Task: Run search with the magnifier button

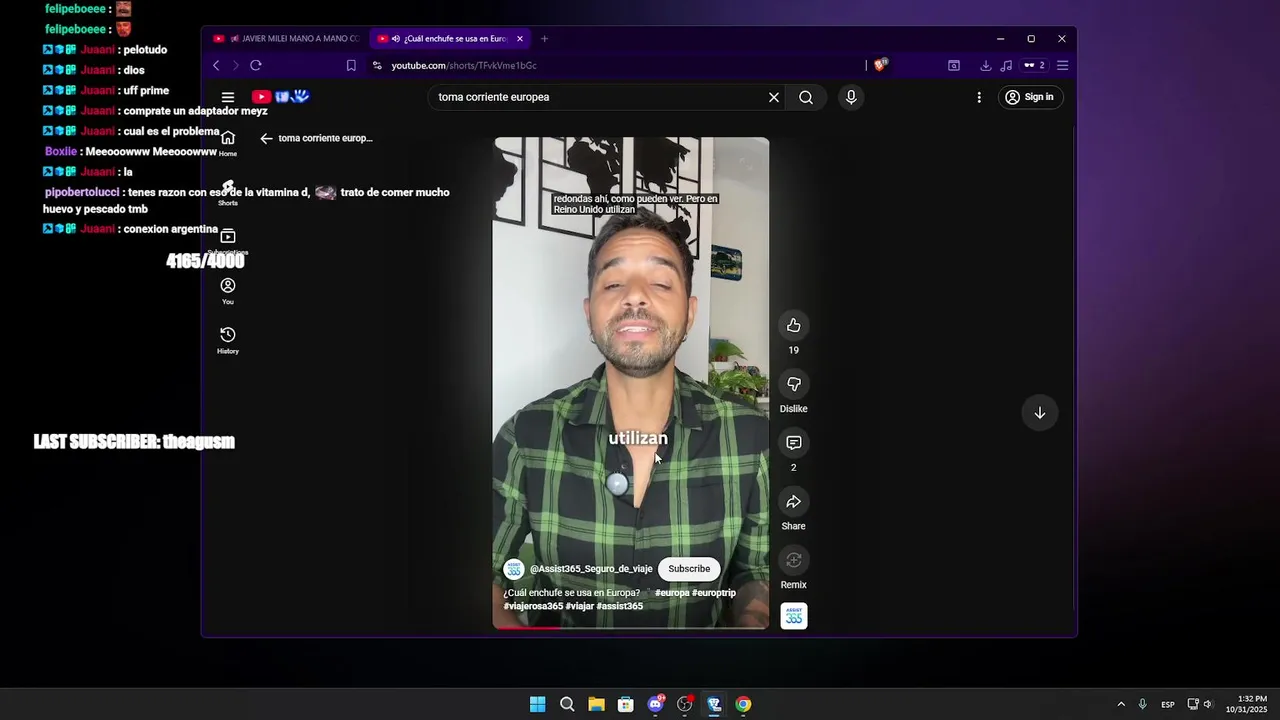Action: [x=806, y=97]
